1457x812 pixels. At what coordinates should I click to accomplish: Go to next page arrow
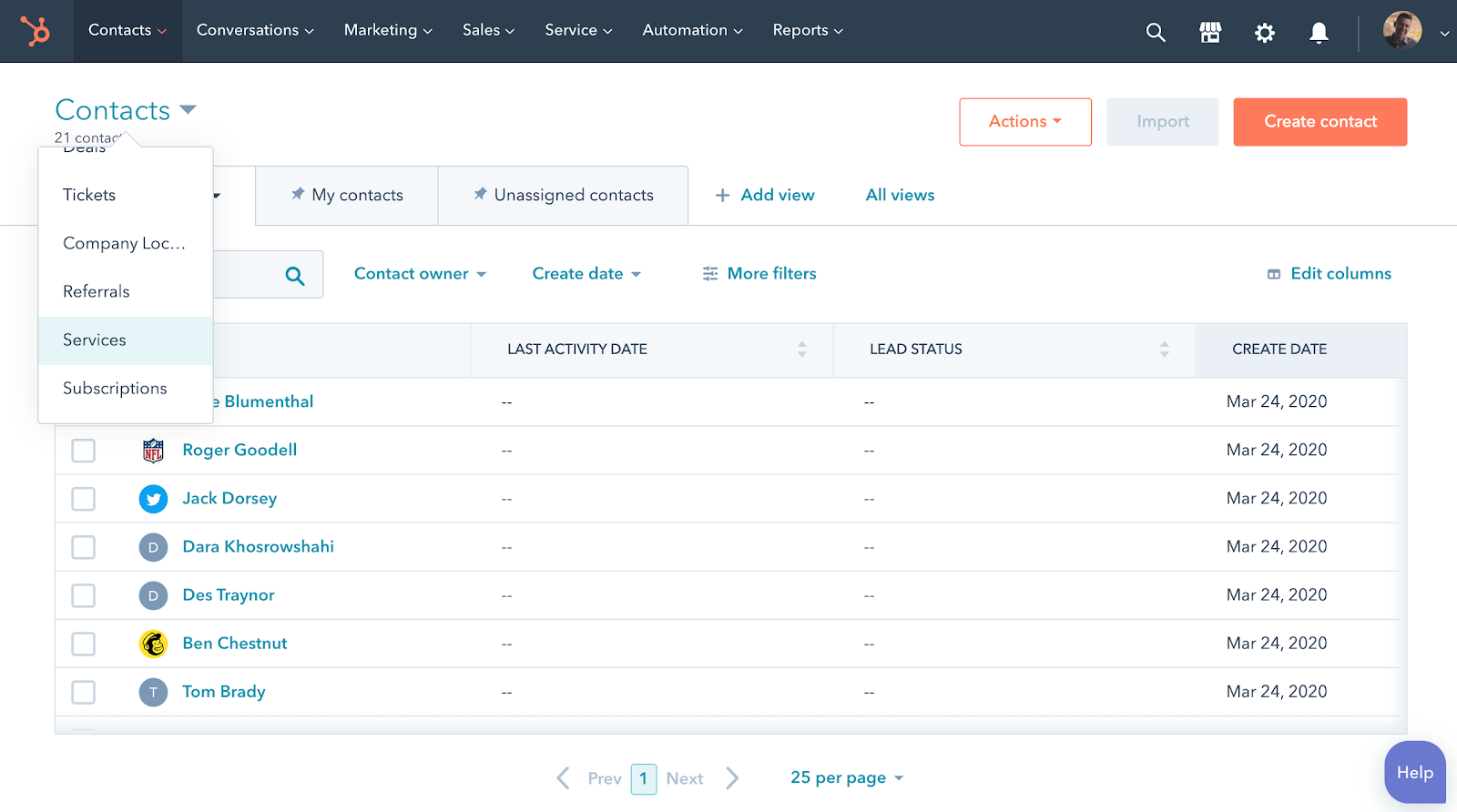click(732, 778)
